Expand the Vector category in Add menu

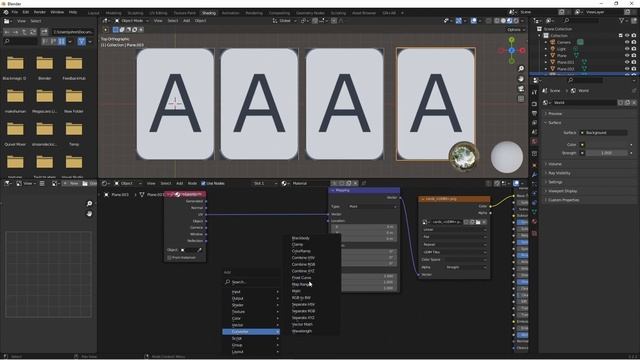251,325
